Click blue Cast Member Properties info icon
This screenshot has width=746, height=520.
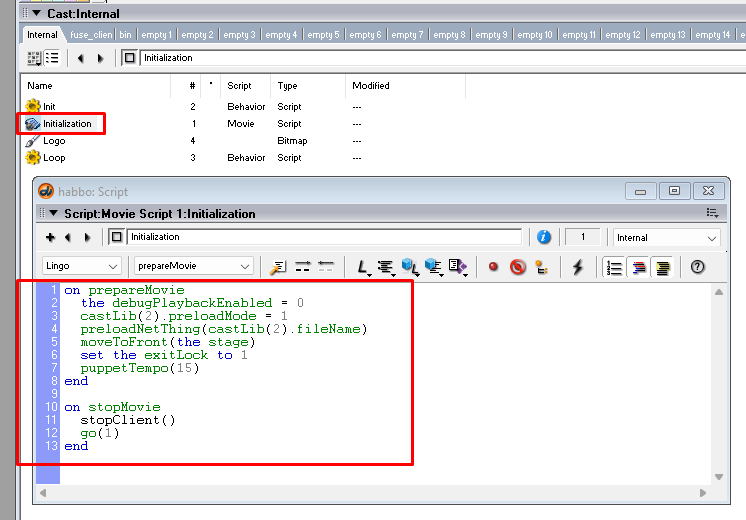pos(544,237)
